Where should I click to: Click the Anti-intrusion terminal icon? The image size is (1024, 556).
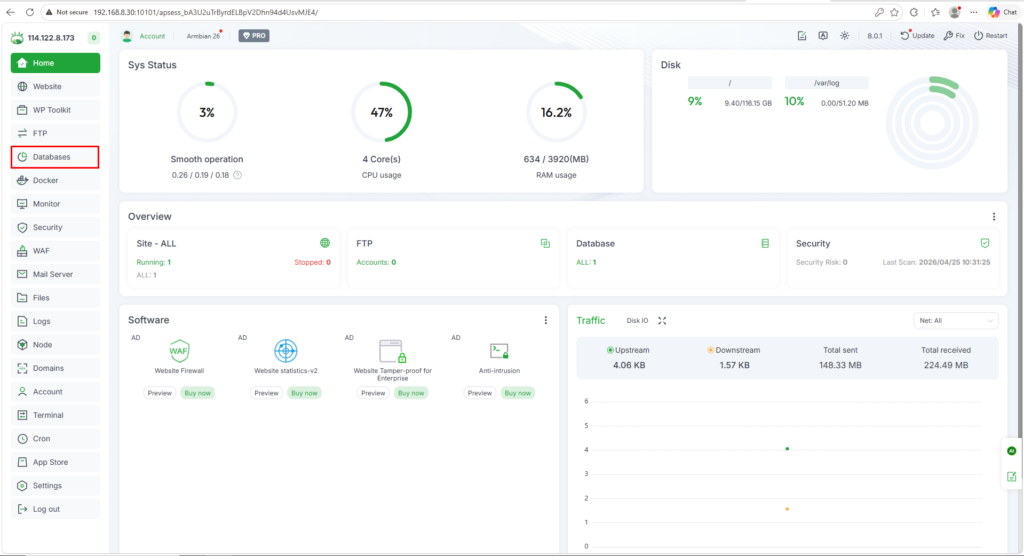coord(500,351)
